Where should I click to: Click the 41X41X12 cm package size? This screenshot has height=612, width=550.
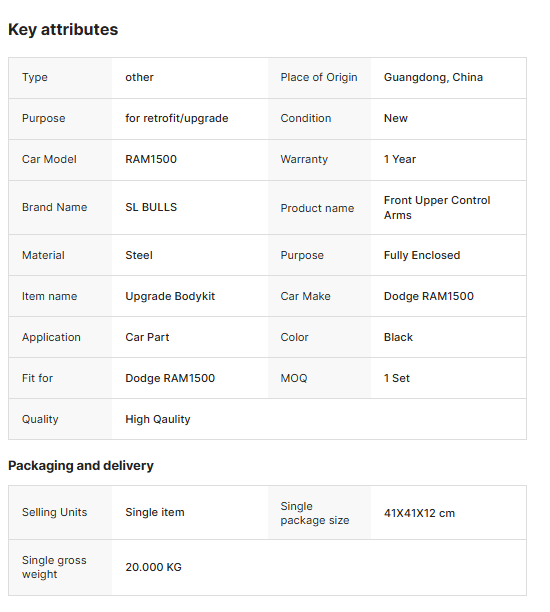click(x=419, y=513)
